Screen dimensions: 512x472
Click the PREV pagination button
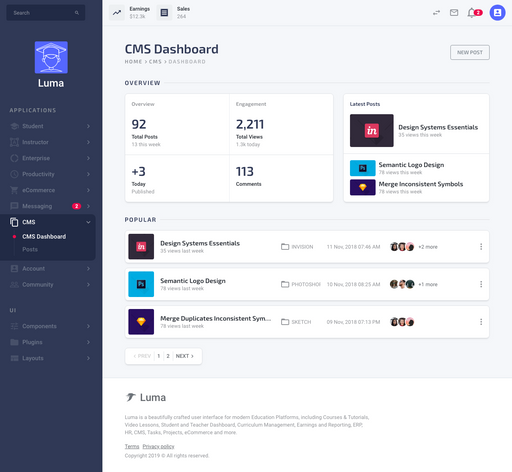coord(142,356)
